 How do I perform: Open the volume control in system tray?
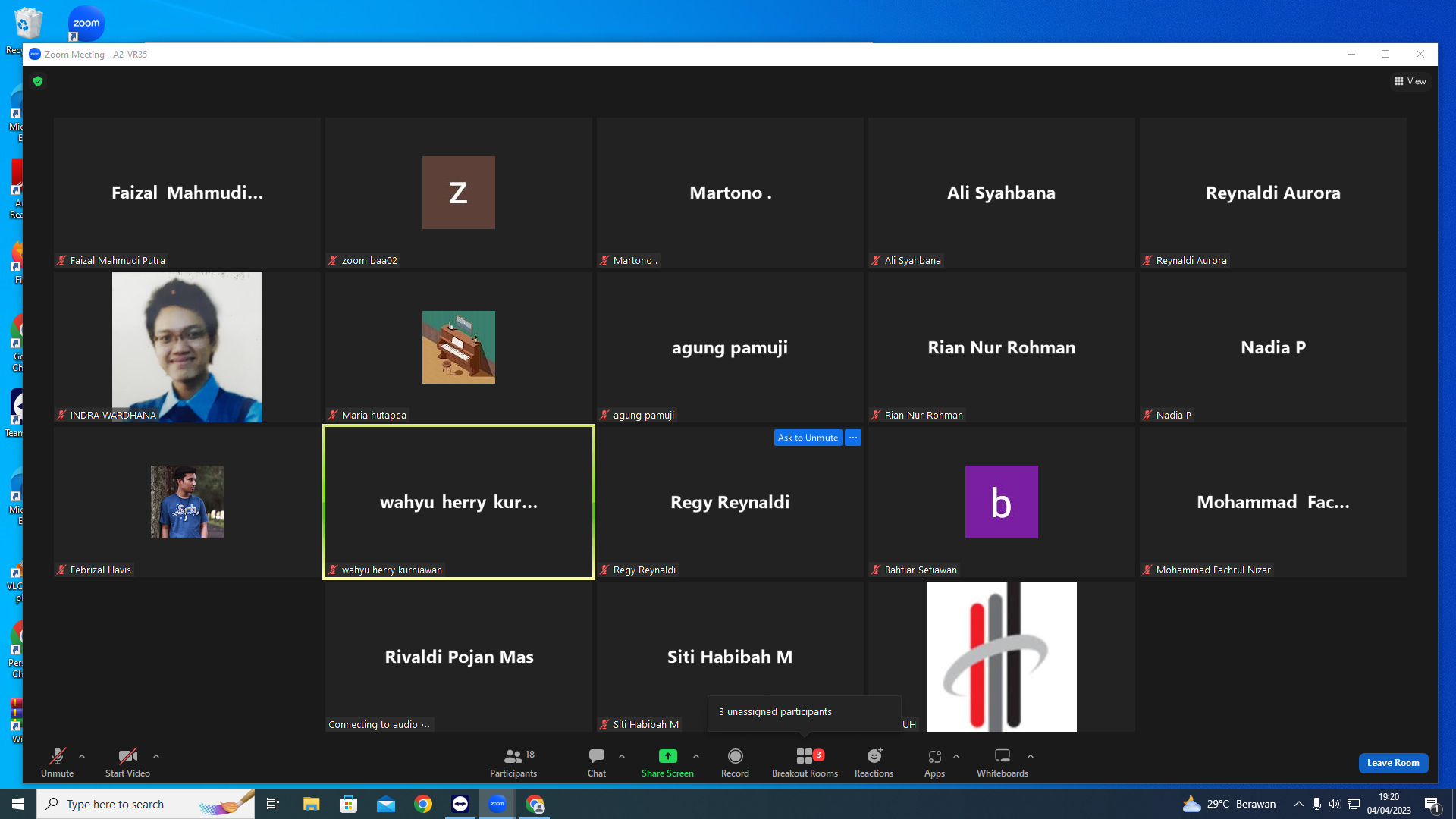(1335, 804)
